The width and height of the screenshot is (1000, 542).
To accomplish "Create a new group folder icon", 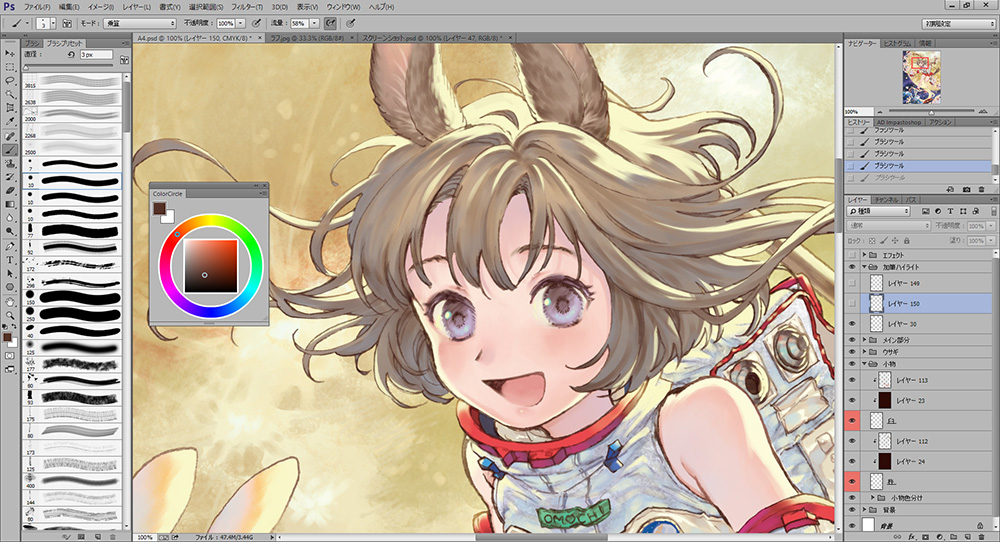I will 954,538.
